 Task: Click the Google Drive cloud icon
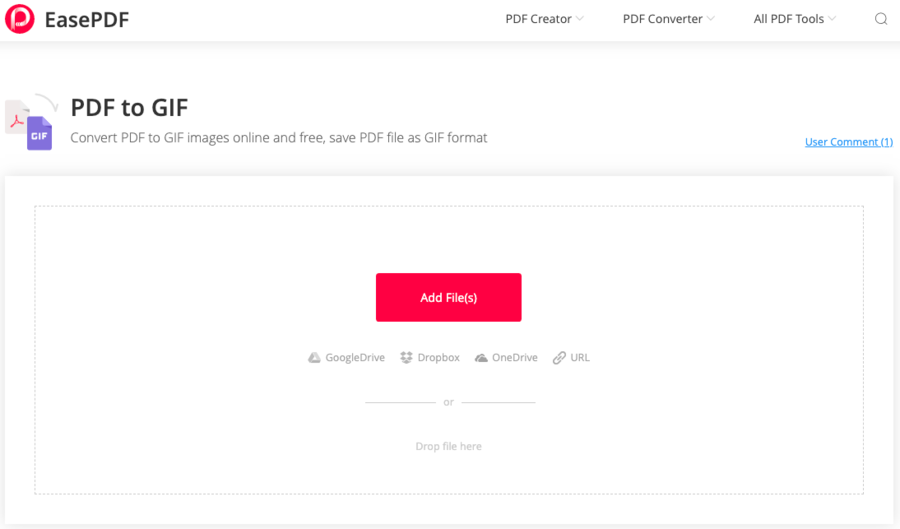pyautogui.click(x=314, y=358)
